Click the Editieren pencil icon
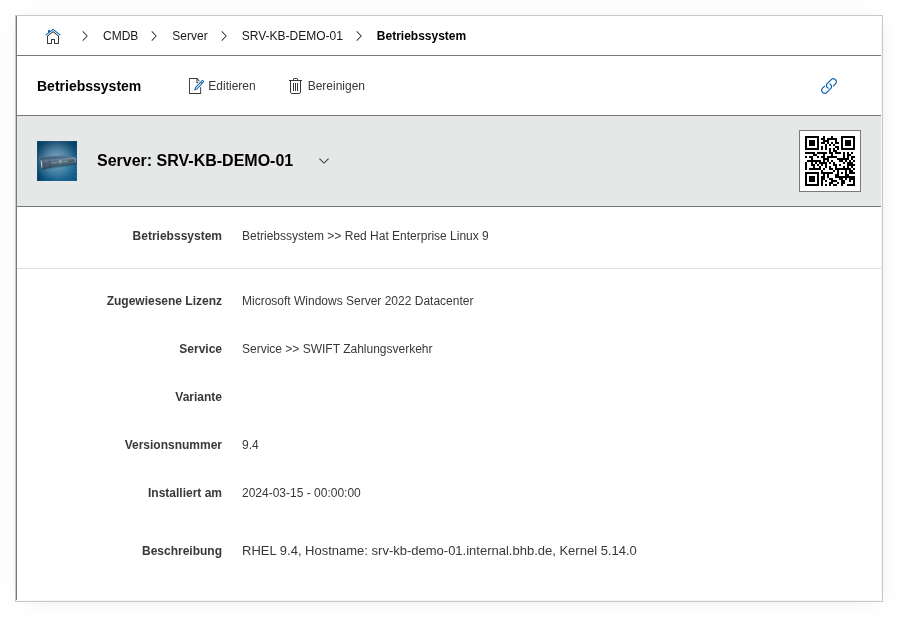 [x=196, y=86]
